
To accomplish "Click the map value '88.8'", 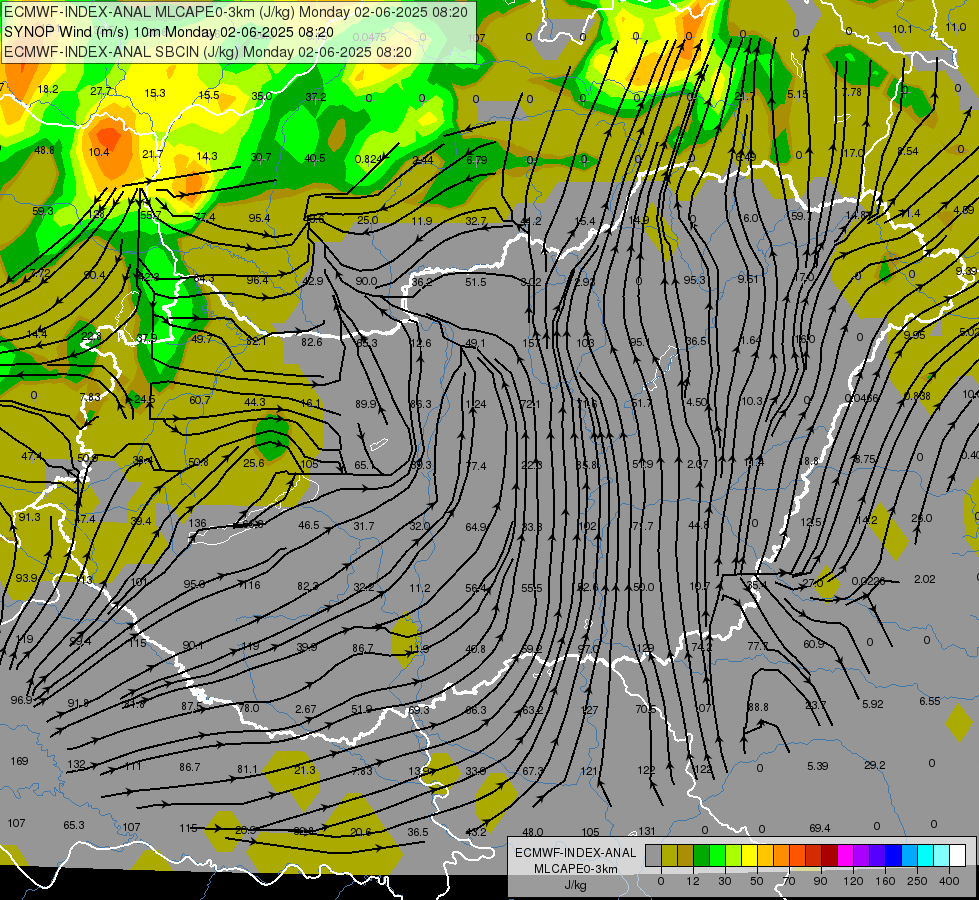I will [x=758, y=707].
